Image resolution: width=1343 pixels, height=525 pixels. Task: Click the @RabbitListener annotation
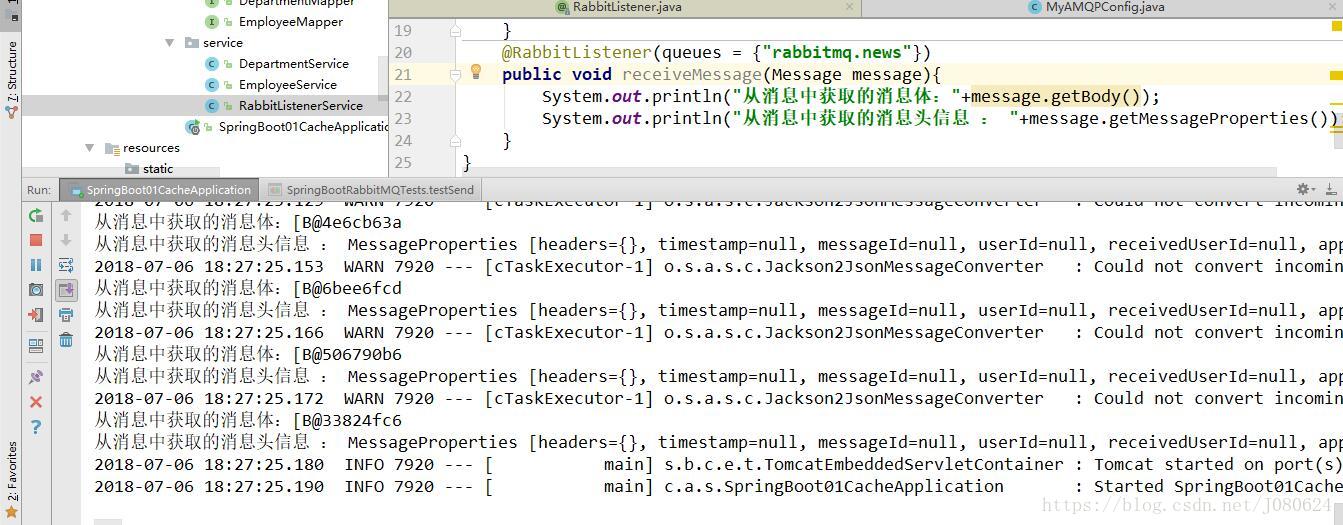click(577, 52)
